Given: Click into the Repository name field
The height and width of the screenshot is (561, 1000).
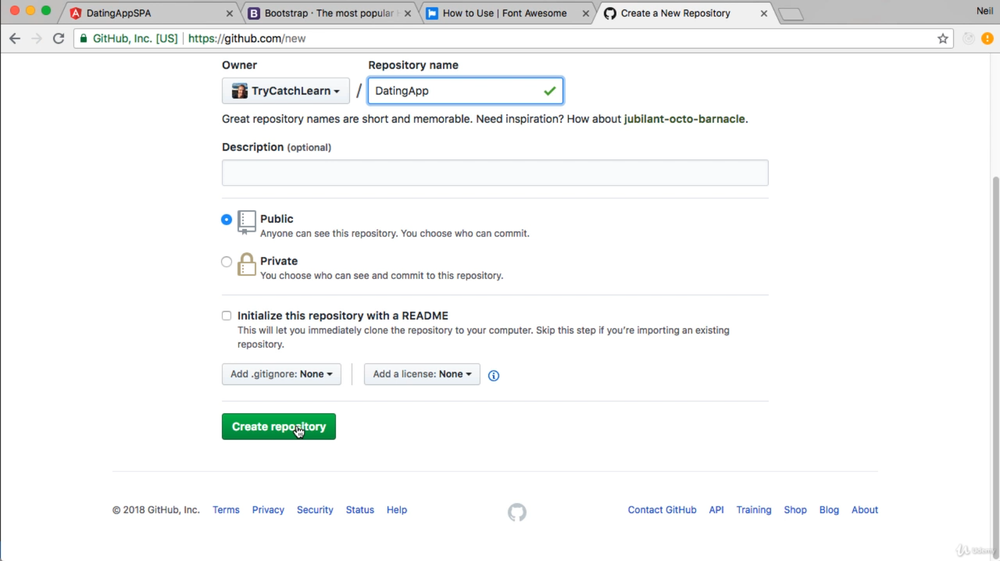Looking at the screenshot, I should pos(466,91).
